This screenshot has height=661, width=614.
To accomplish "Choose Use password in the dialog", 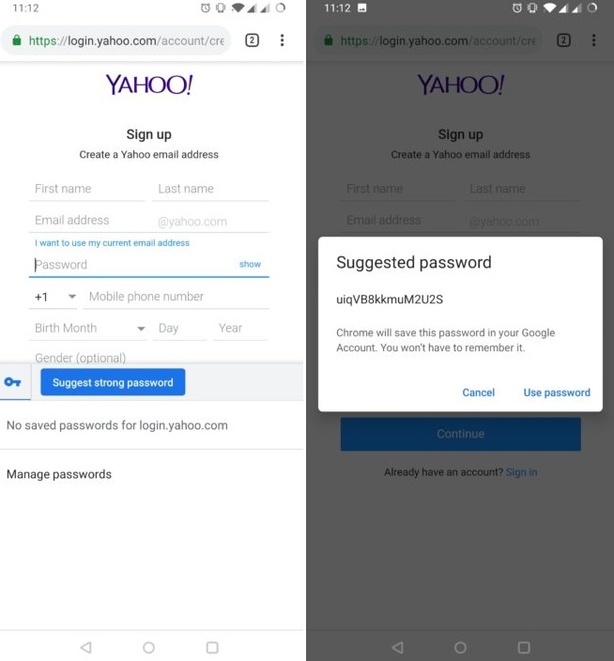I will pyautogui.click(x=556, y=393).
